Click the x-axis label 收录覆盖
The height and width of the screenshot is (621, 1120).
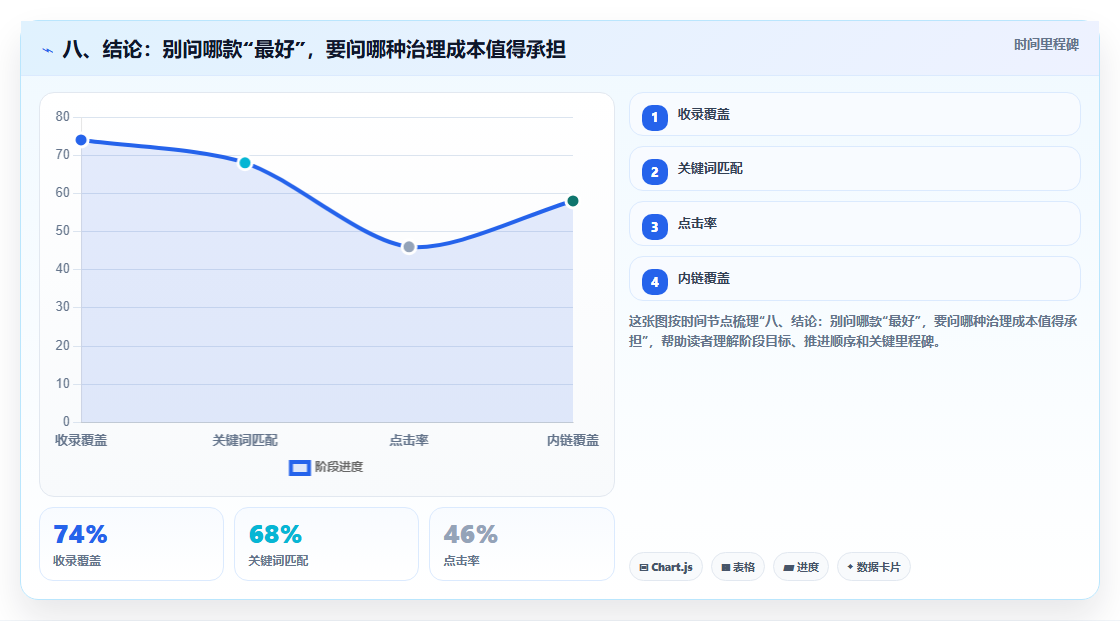coord(81,440)
